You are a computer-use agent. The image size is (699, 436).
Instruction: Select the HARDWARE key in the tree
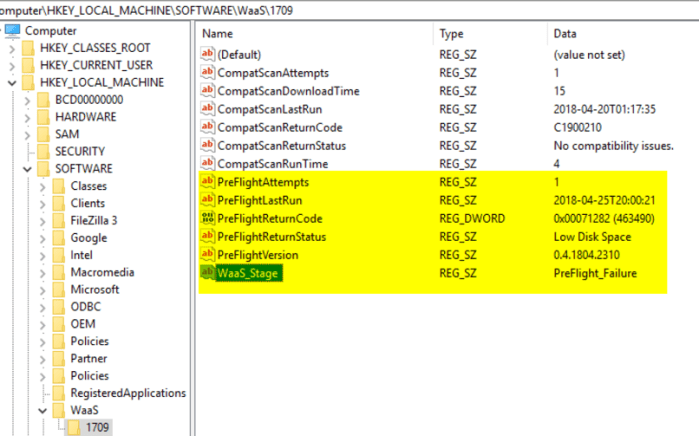(85, 117)
